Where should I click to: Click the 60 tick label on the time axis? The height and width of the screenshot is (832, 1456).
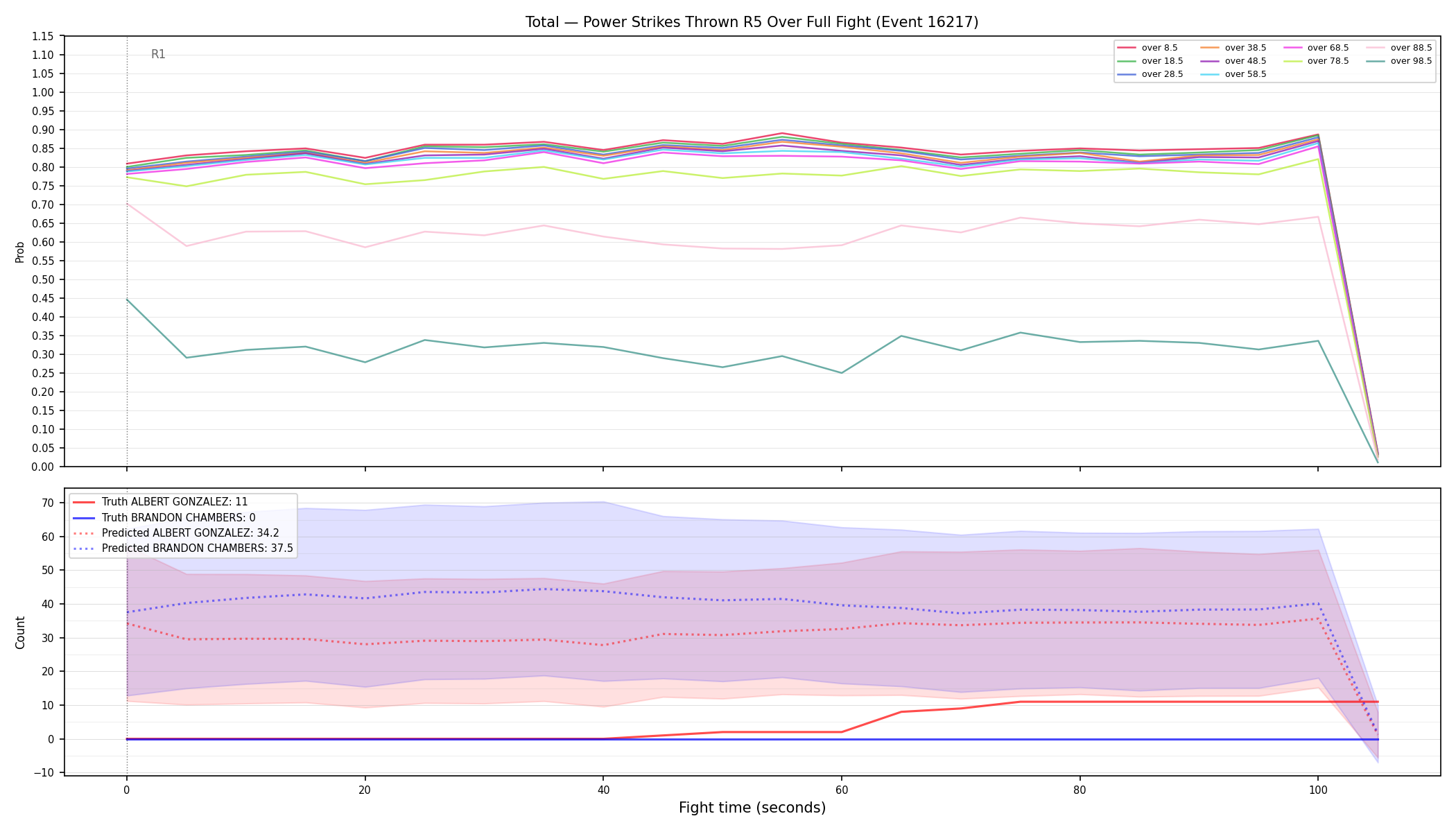point(841,789)
